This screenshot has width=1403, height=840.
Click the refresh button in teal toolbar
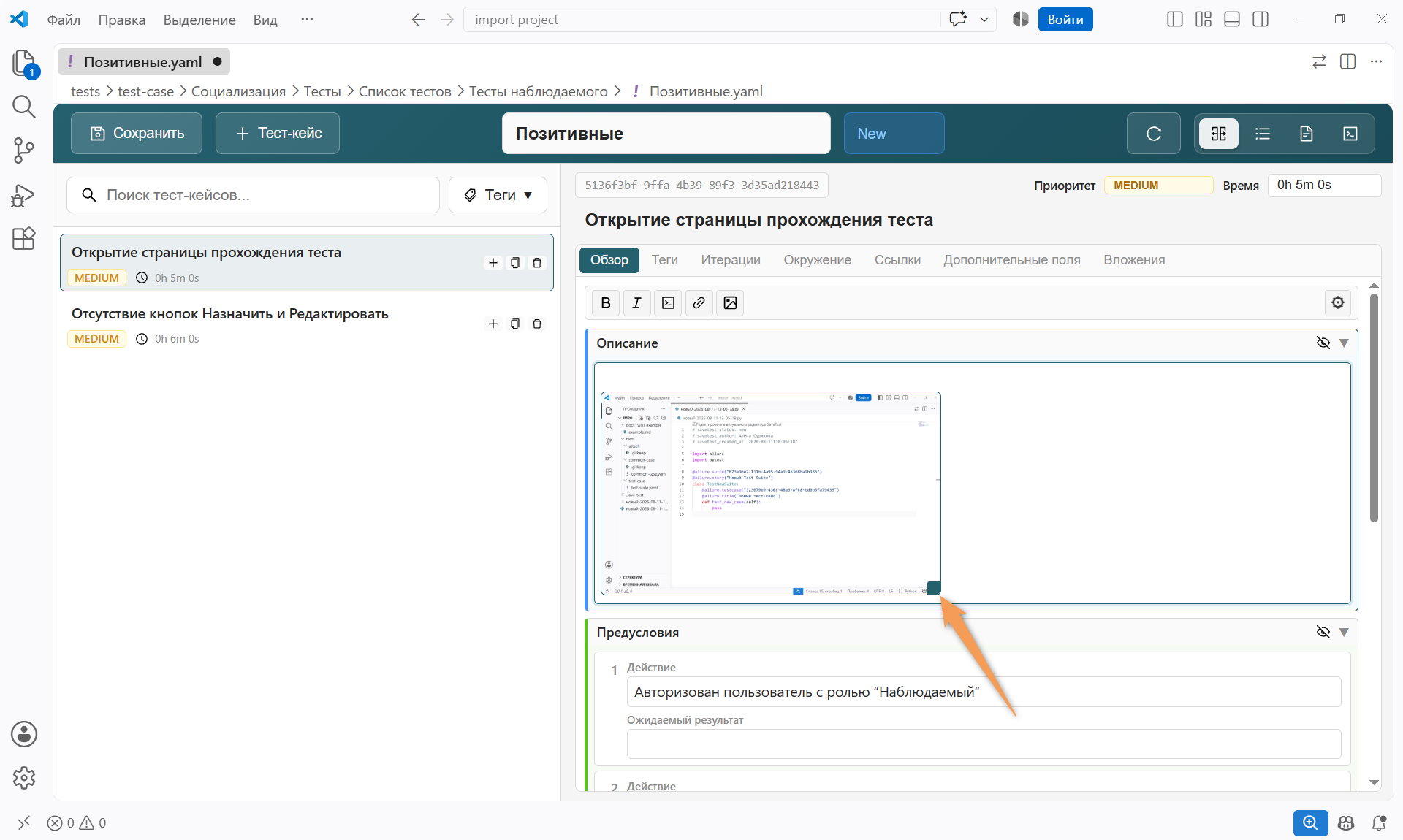tap(1153, 134)
